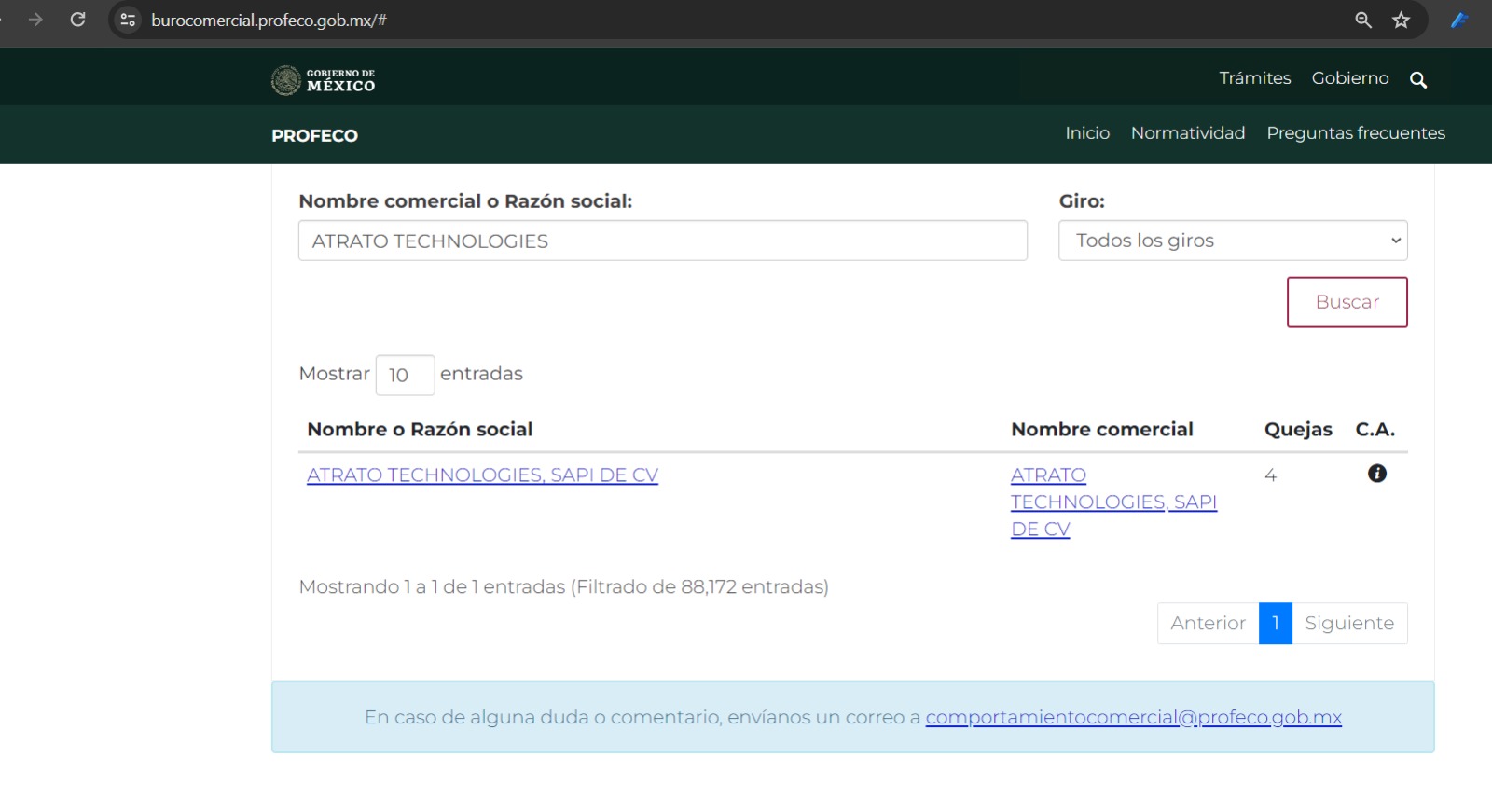
Task: Open site information icon in address bar
Action: (x=129, y=20)
